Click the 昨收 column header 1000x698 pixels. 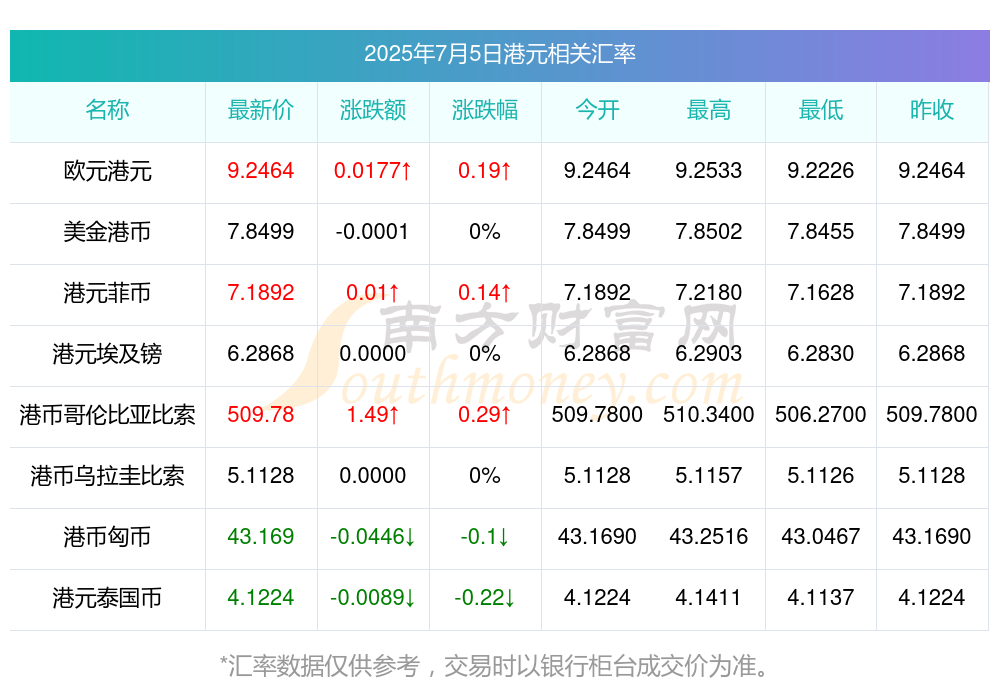pyautogui.click(x=932, y=110)
